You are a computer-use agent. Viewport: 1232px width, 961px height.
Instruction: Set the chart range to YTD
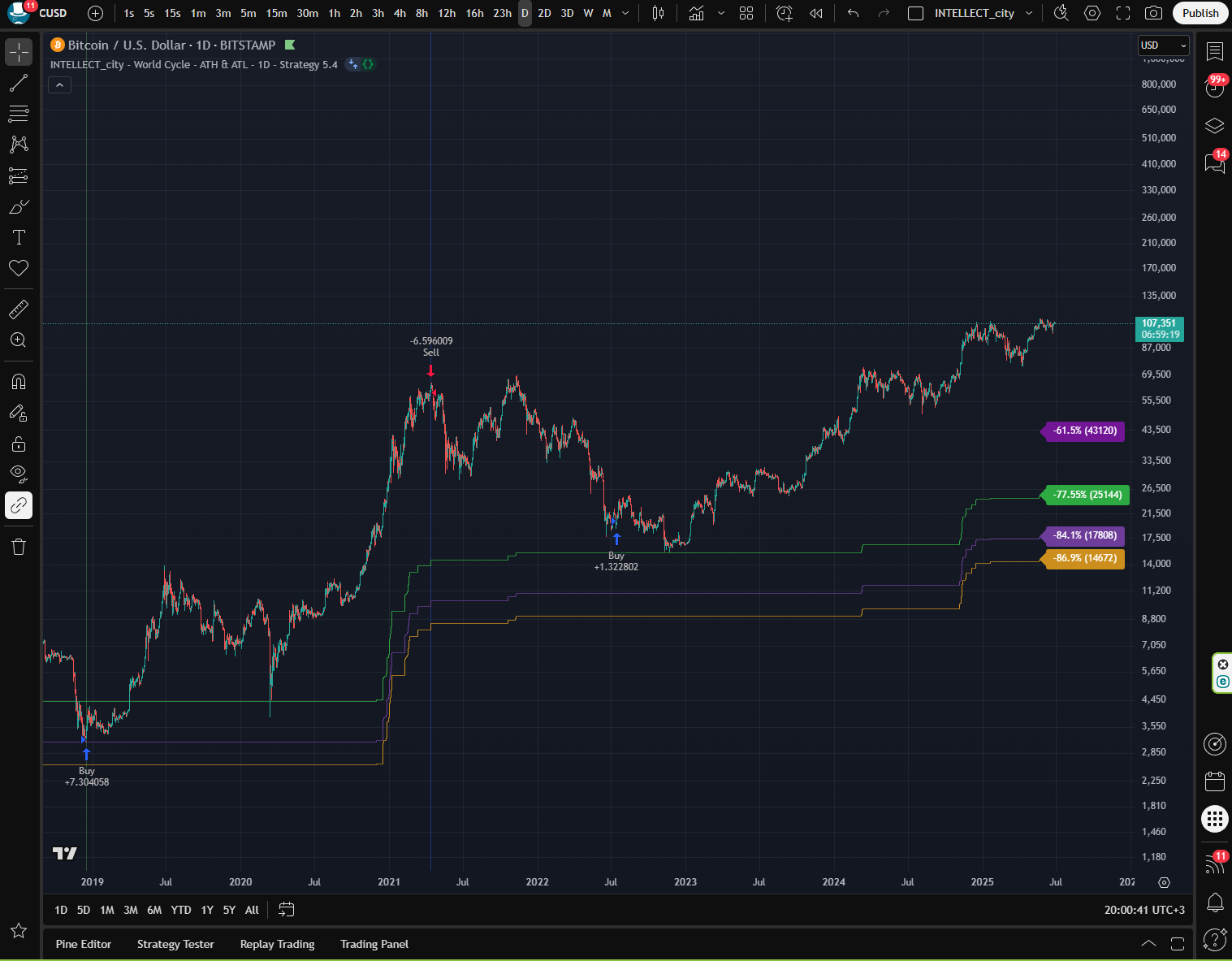click(181, 910)
